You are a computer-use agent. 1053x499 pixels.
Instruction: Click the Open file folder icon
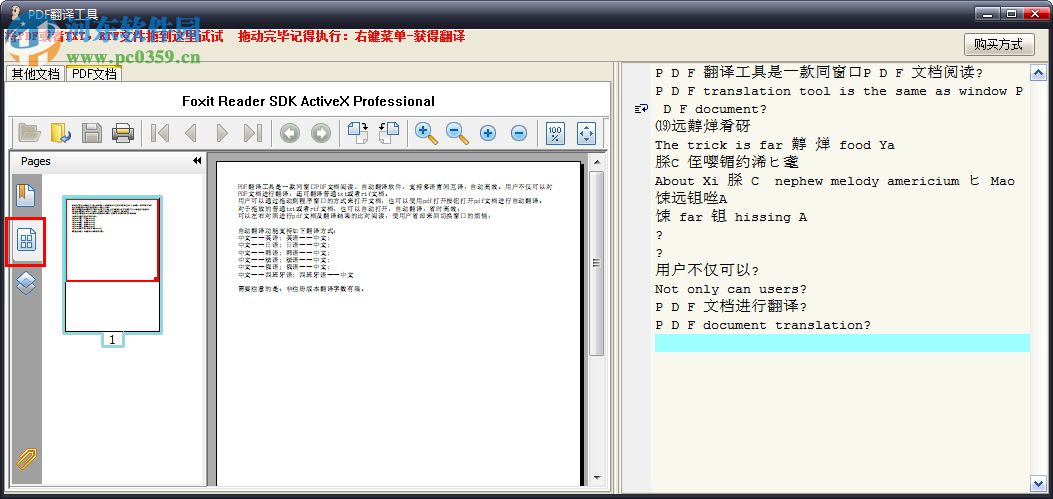(30, 133)
